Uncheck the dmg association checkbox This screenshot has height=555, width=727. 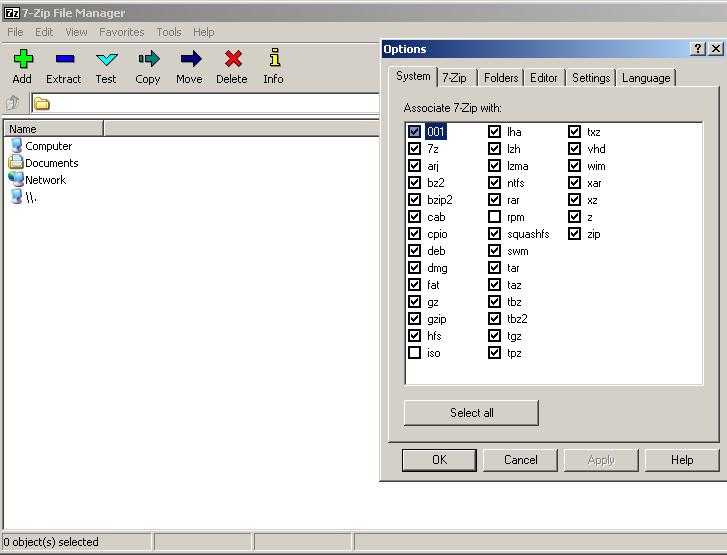pyautogui.click(x=415, y=268)
